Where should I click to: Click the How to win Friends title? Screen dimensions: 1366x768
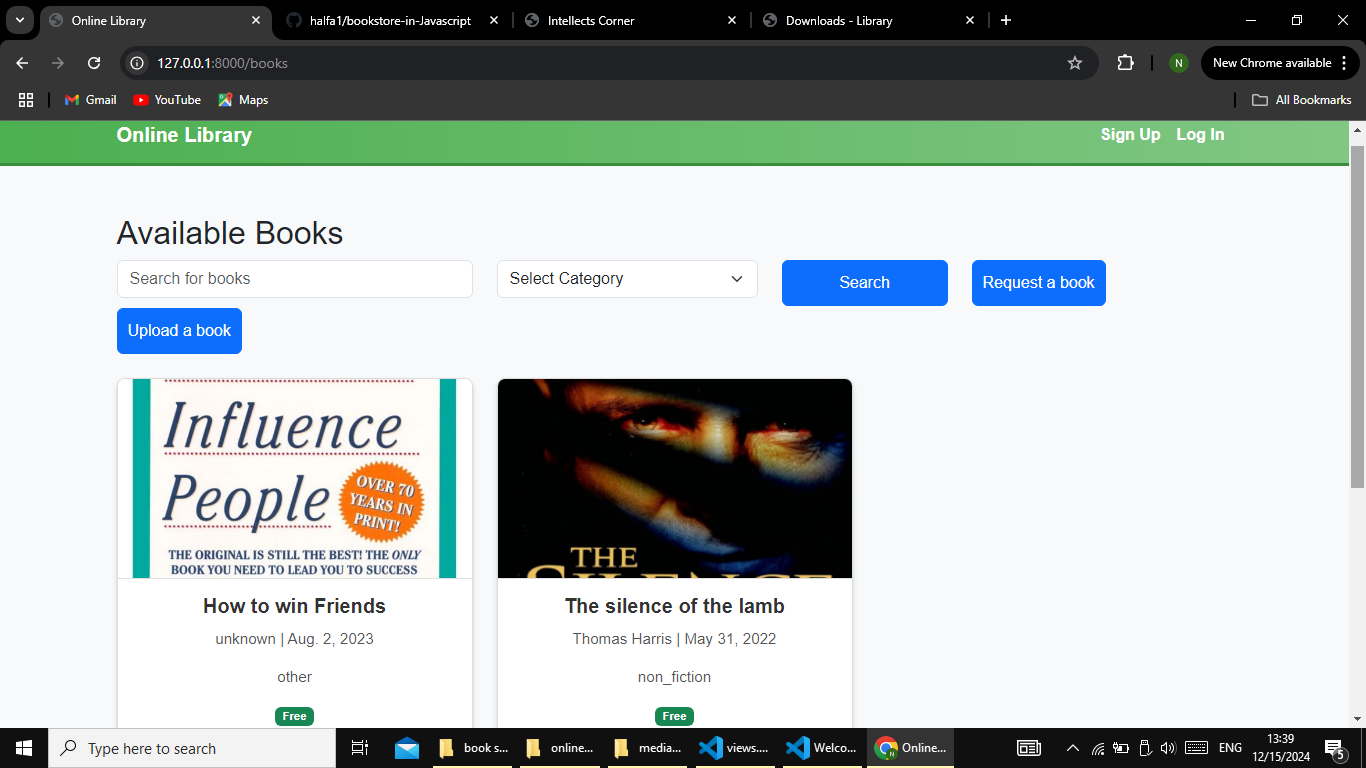(294, 606)
